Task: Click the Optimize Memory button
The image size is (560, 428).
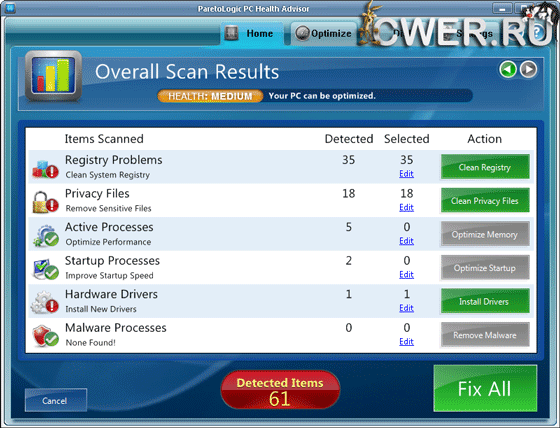Action: coord(485,234)
